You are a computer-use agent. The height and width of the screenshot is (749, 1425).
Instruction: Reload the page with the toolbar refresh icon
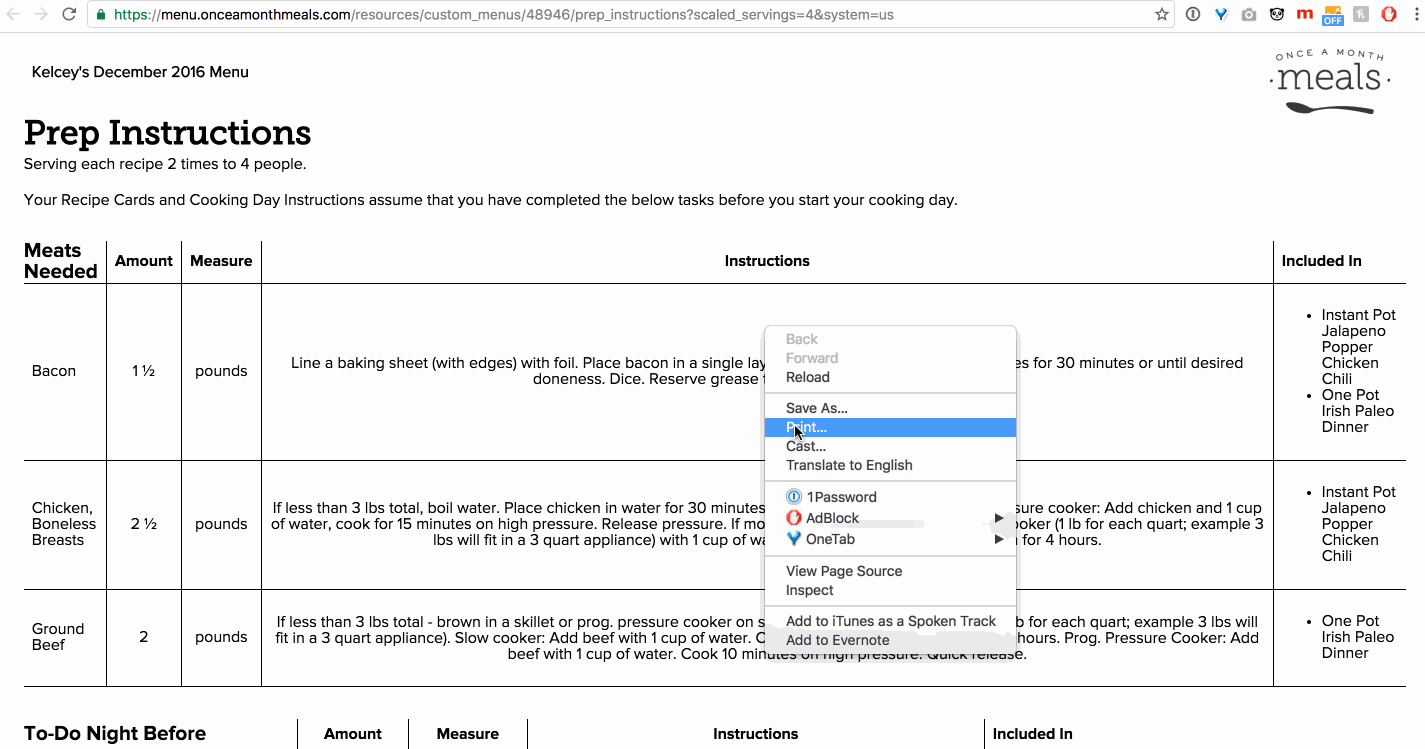tap(69, 14)
